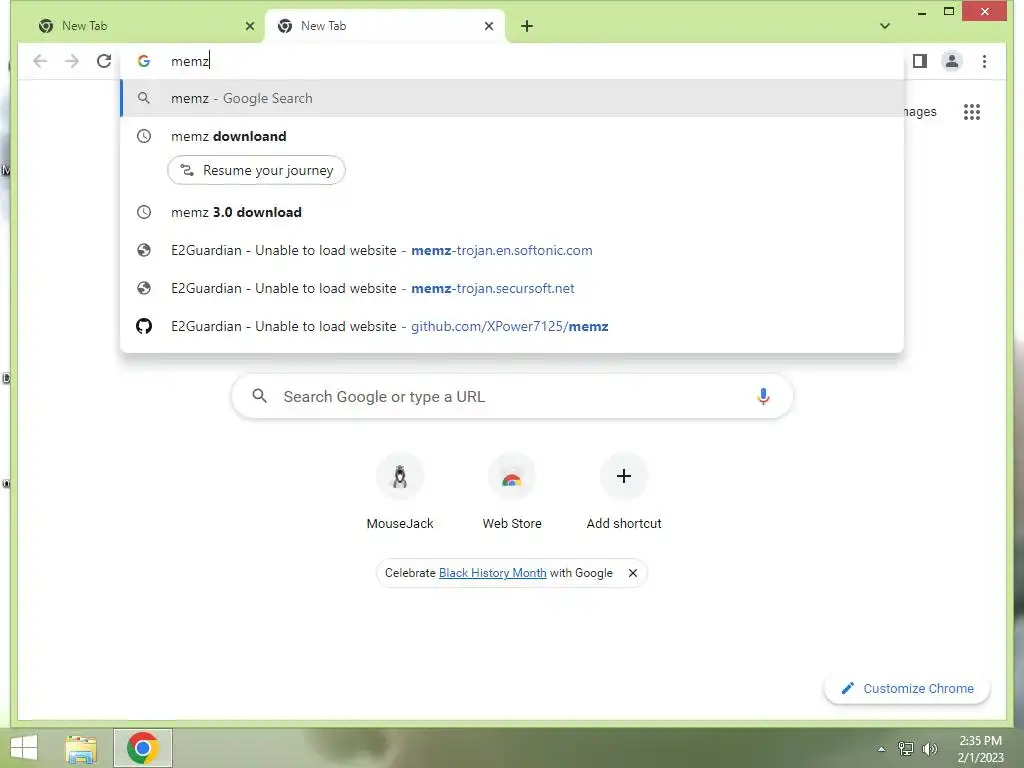
Task: Open the memz-trojan.securesoft.net suggestion
Action: click(513, 288)
